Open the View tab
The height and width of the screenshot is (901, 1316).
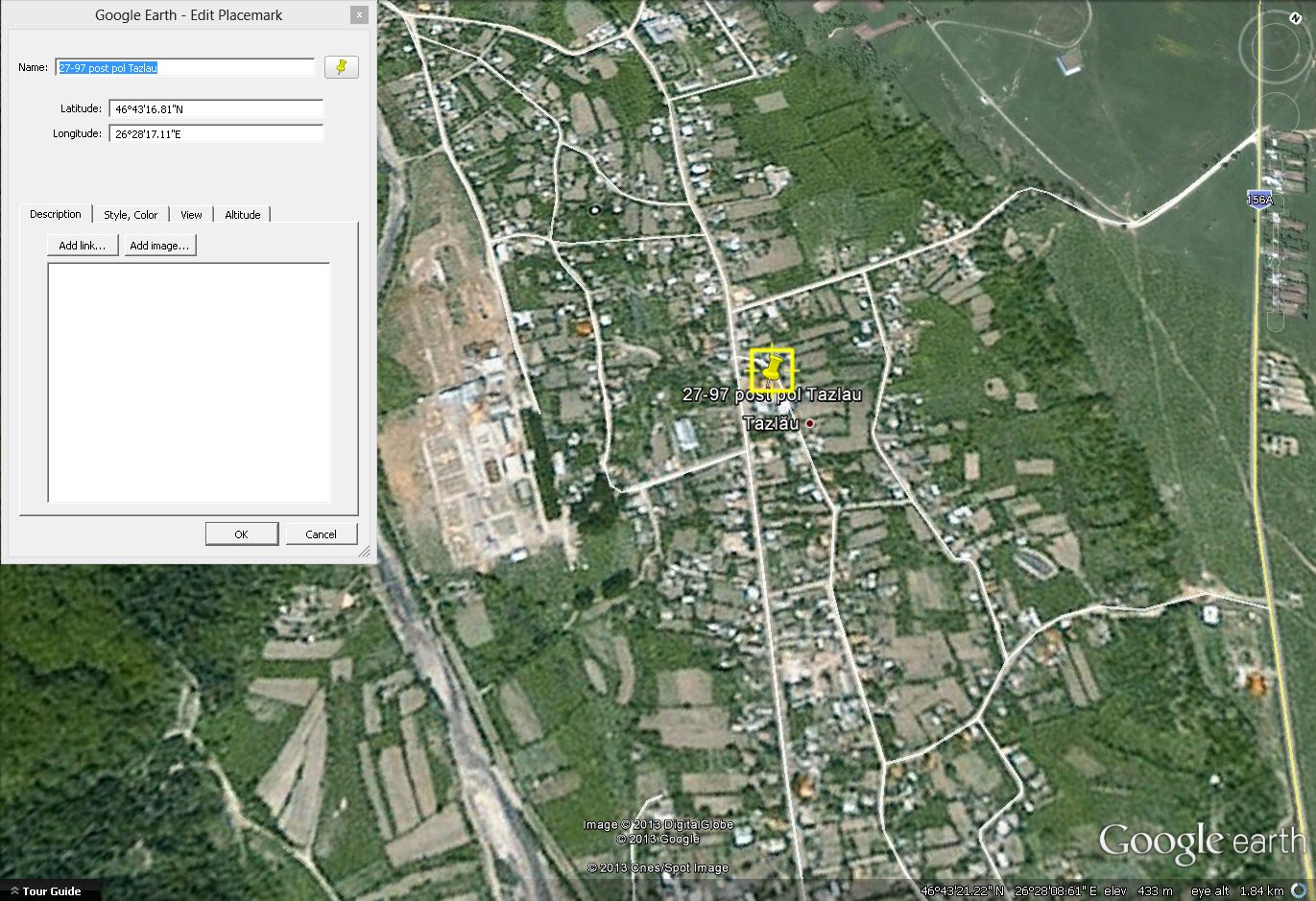point(191,215)
